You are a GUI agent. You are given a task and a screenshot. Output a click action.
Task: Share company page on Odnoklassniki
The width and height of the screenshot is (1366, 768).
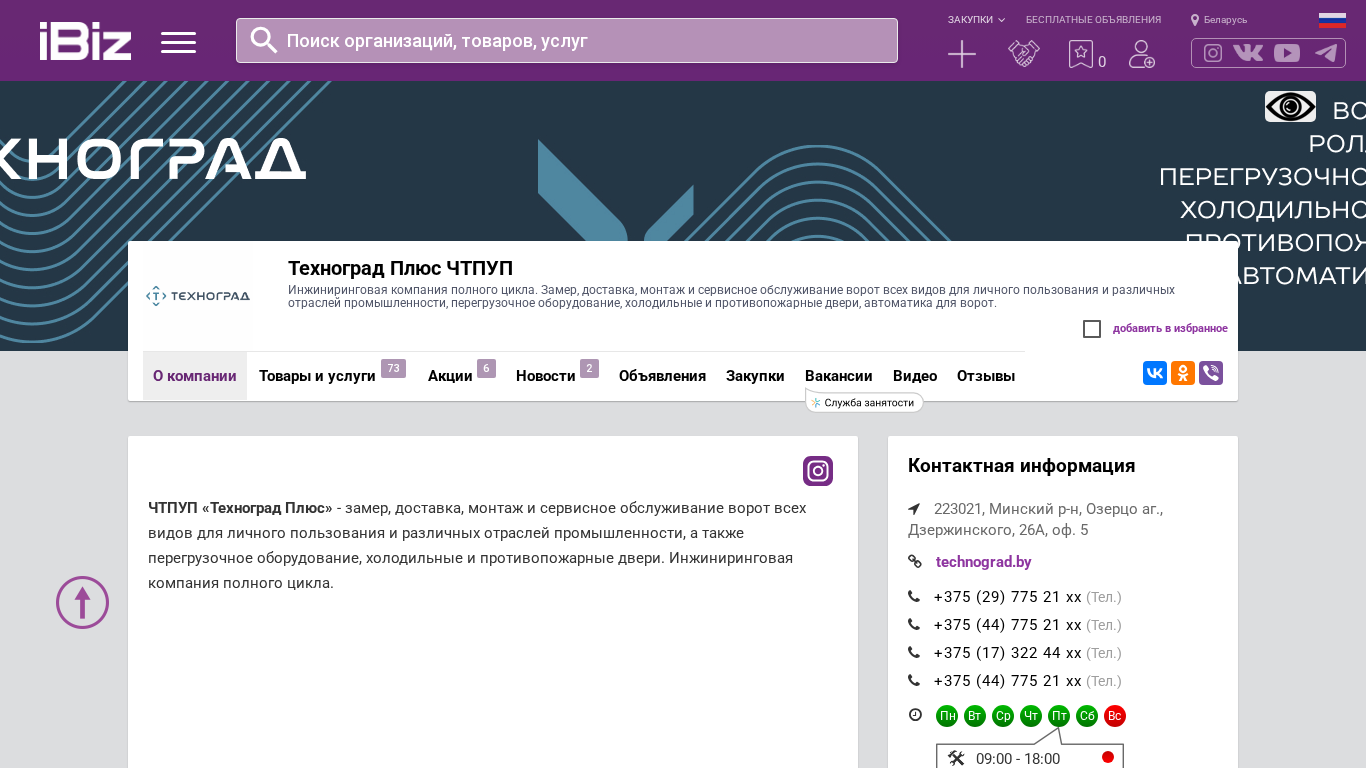(1183, 373)
